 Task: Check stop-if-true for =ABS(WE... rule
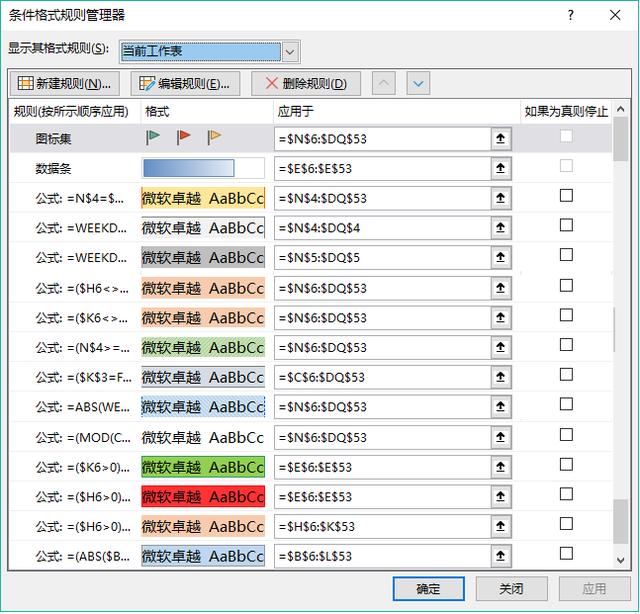566,404
